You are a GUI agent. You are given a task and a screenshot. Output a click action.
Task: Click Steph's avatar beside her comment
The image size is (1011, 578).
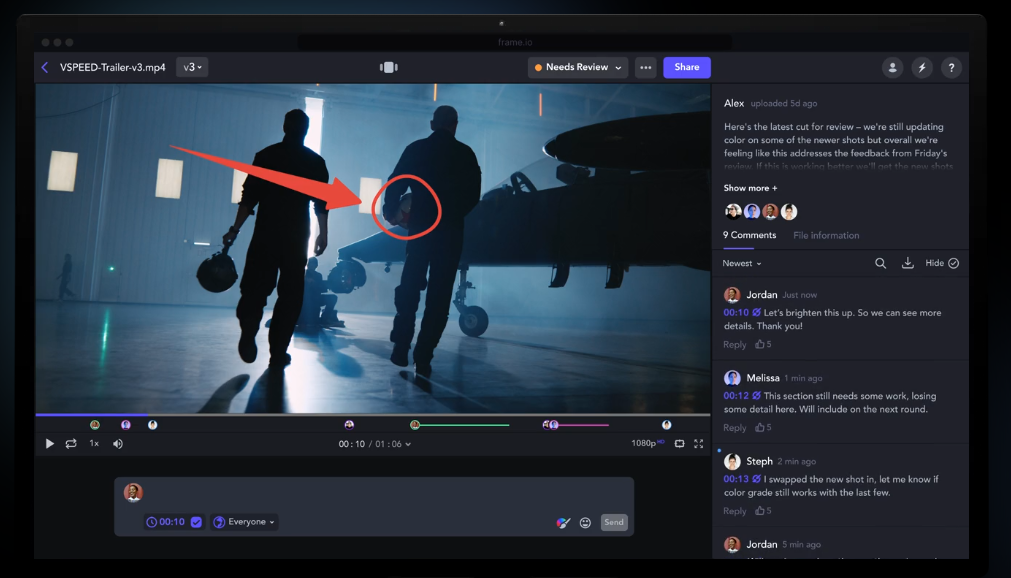(732, 461)
